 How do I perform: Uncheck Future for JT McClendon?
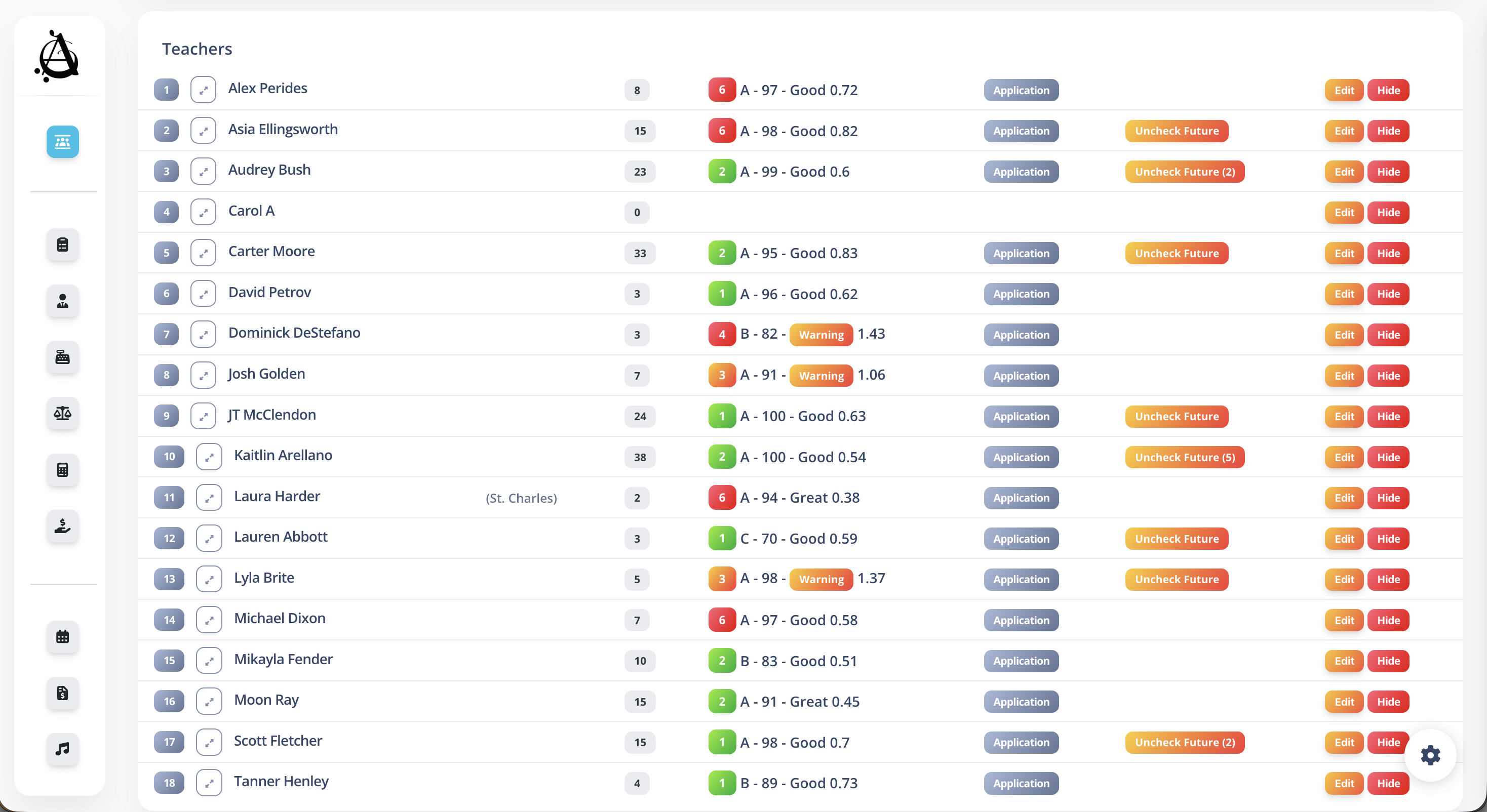tap(1177, 417)
